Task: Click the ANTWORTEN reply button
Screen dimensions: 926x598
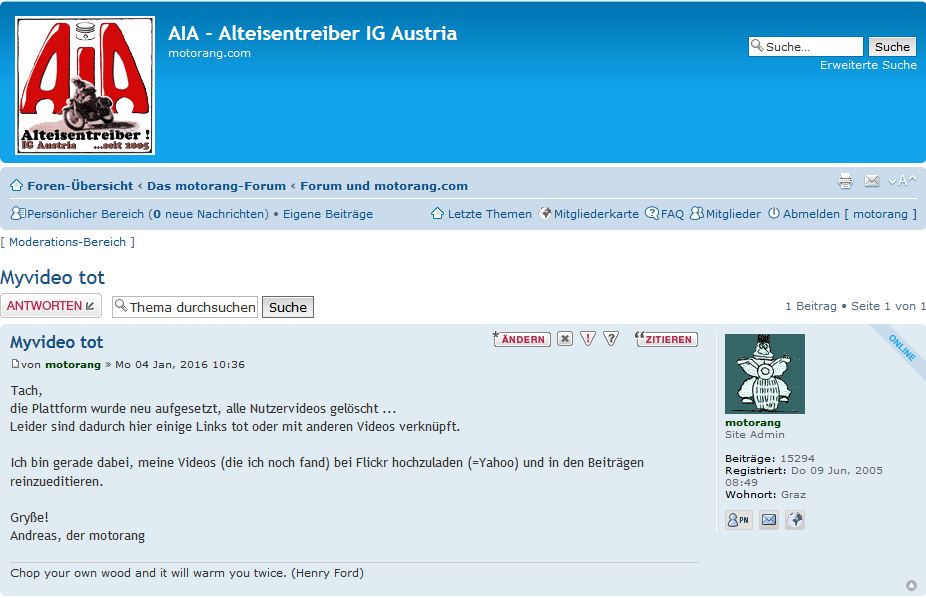Action: (x=51, y=306)
